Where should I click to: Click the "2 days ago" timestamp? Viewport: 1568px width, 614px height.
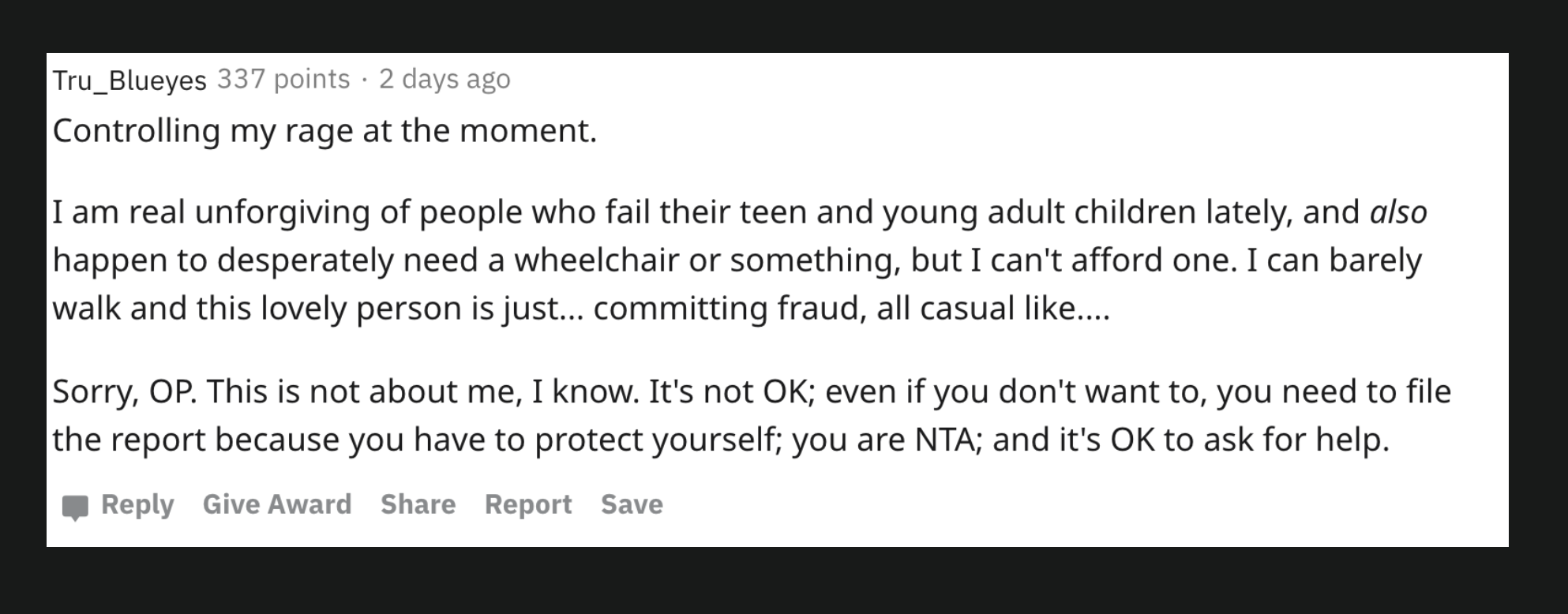coord(445,79)
